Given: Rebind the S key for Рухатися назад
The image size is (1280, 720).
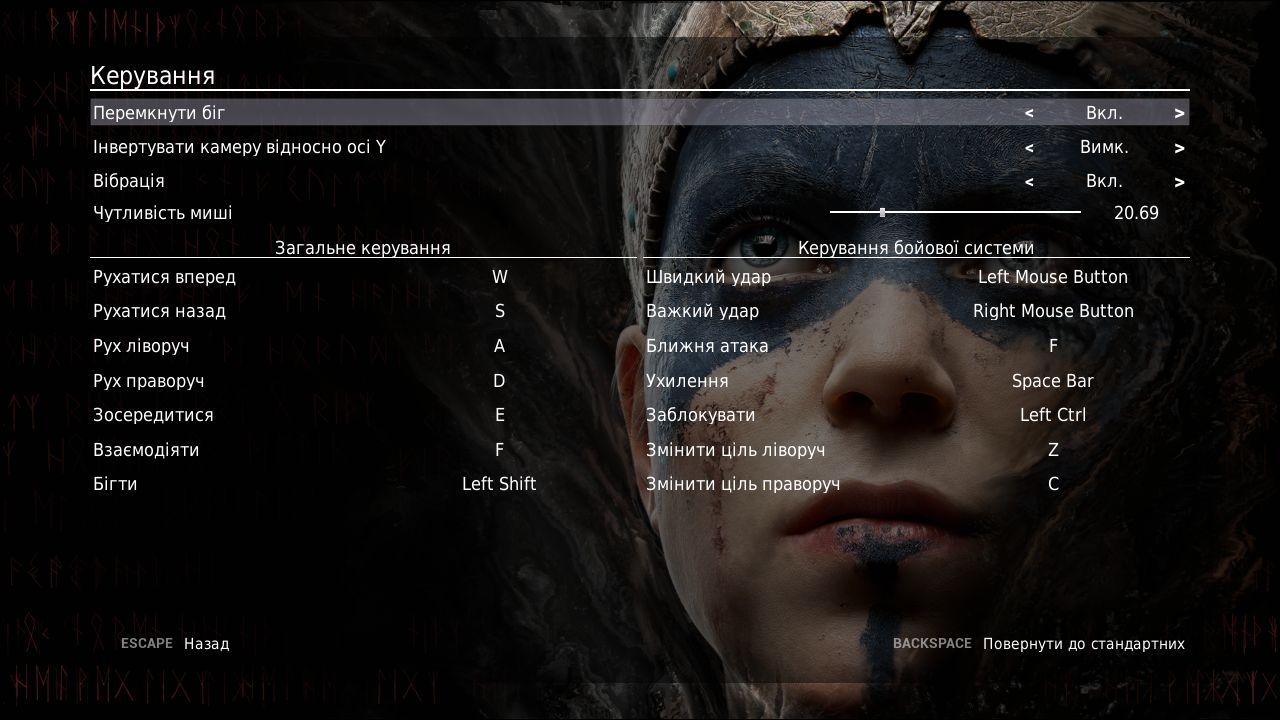Looking at the screenshot, I should pos(500,311).
